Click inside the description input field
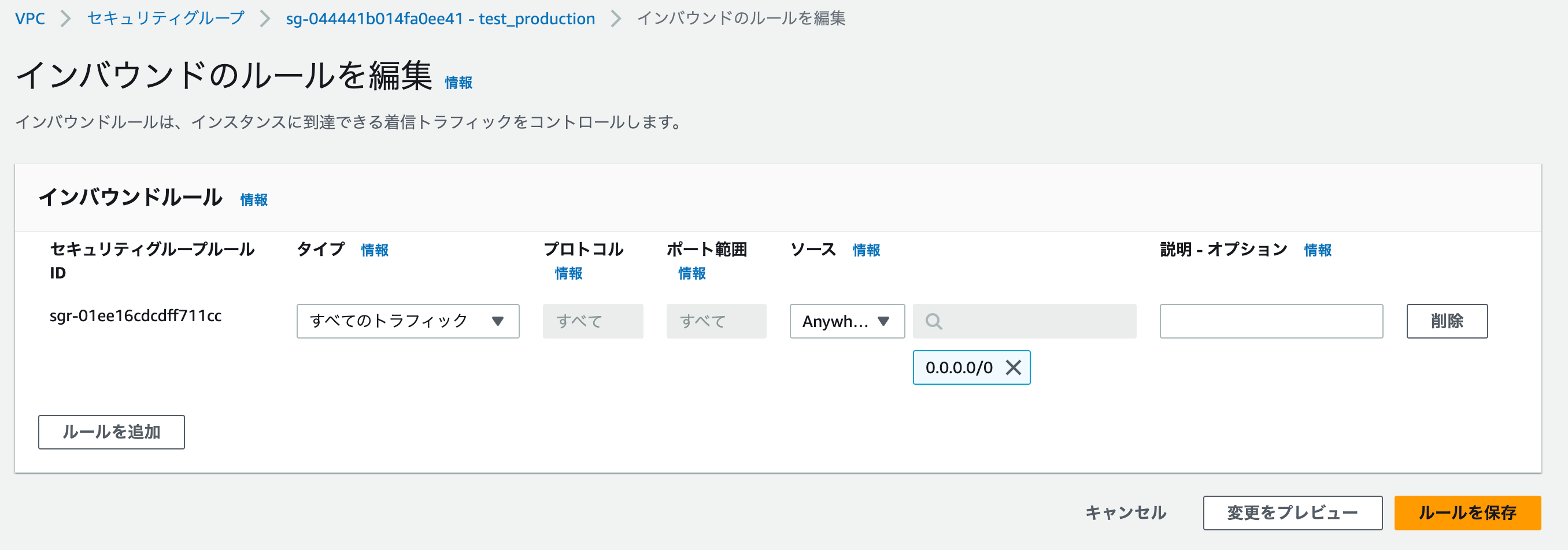This screenshot has height=550, width=1568. tap(1271, 321)
